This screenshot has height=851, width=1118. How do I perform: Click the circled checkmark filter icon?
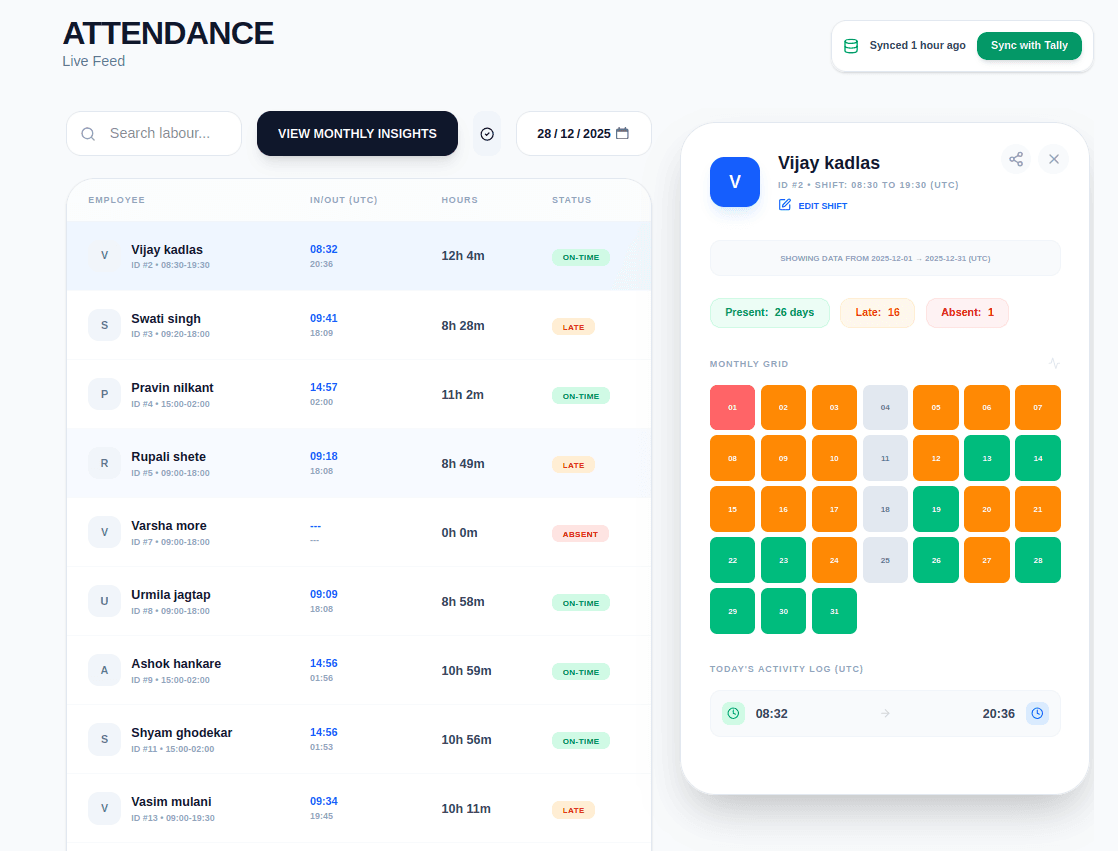(x=487, y=134)
